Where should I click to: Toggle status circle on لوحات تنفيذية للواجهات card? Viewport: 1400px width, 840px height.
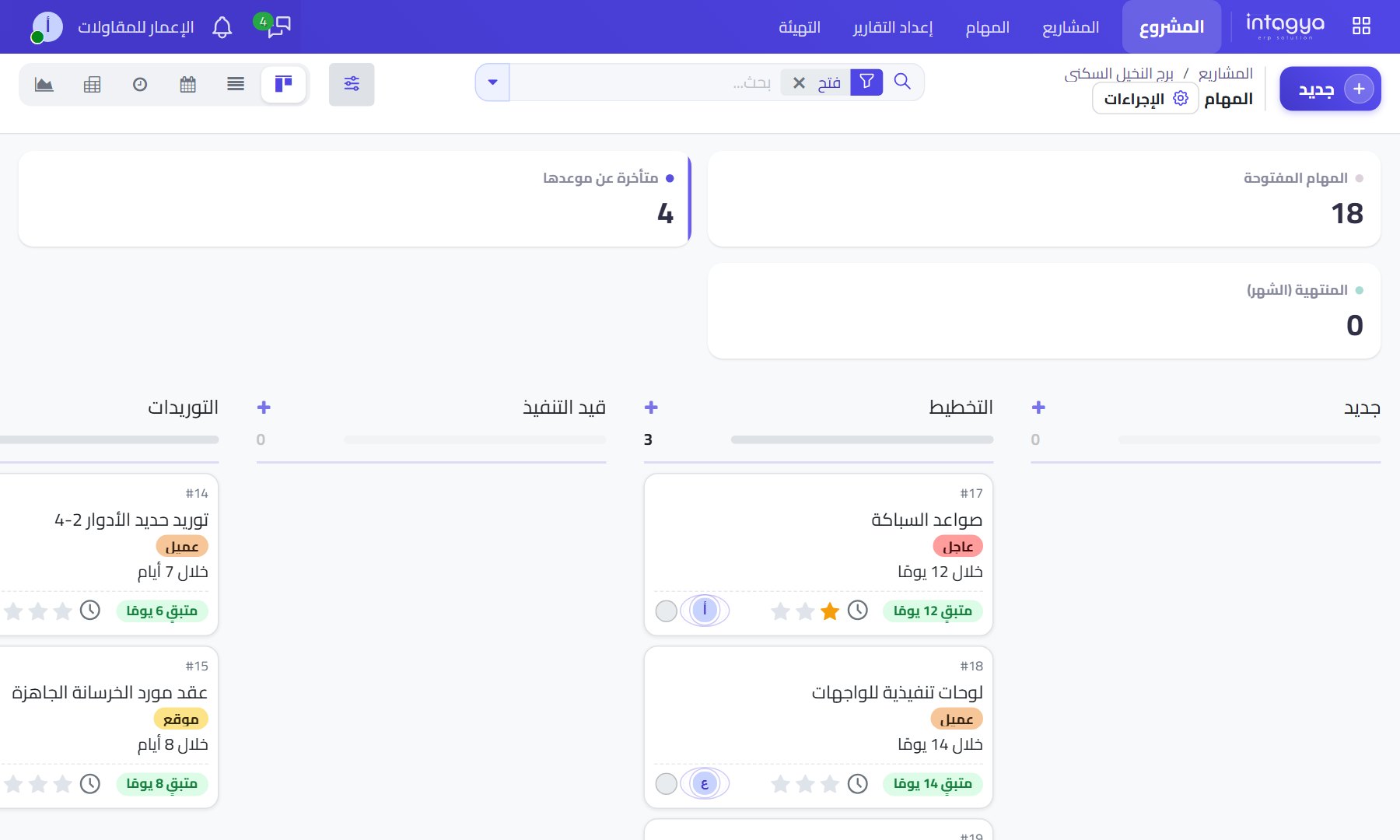click(667, 784)
